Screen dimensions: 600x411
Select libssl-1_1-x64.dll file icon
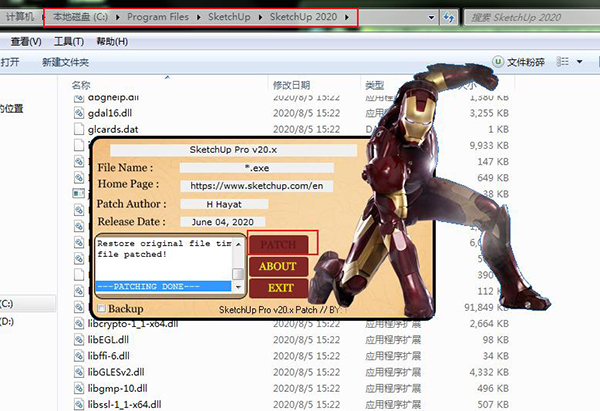[78, 404]
